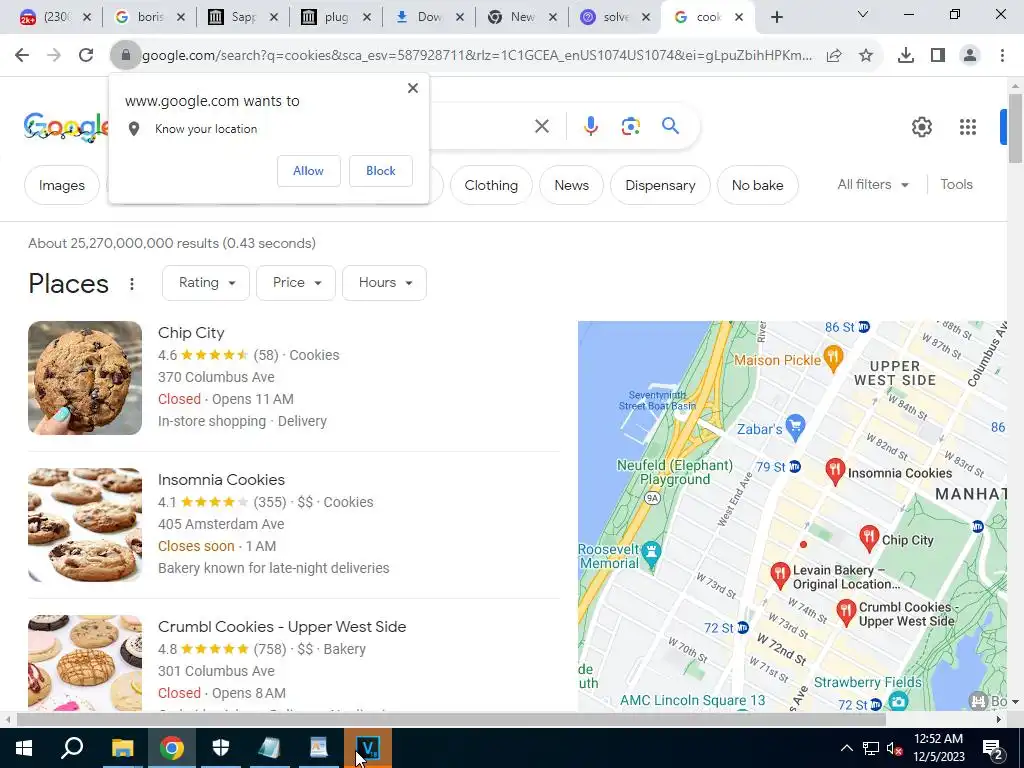Screen dimensions: 1024x768
Task: Click the horizontal page scrollbar
Action: 451,720
